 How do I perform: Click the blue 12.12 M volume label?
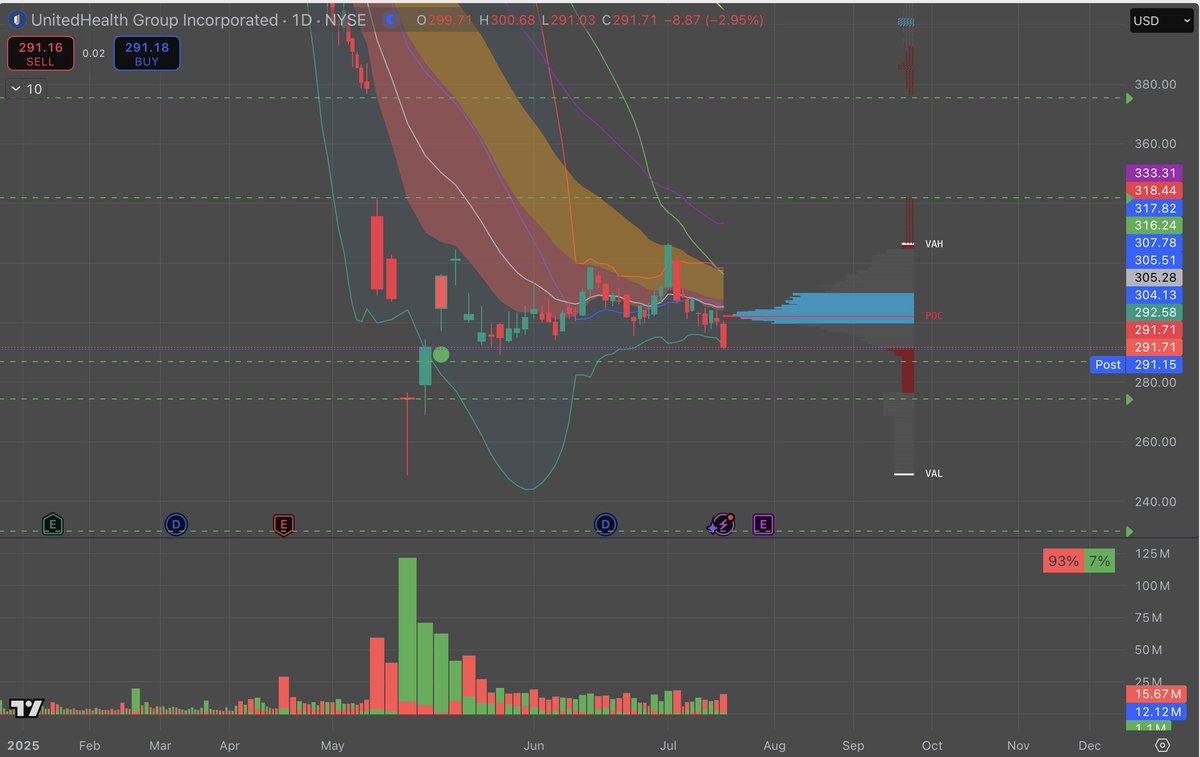click(x=1154, y=711)
